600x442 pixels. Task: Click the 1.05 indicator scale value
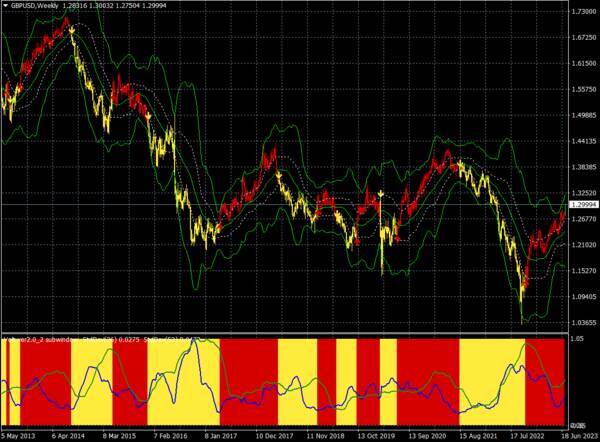(575, 340)
